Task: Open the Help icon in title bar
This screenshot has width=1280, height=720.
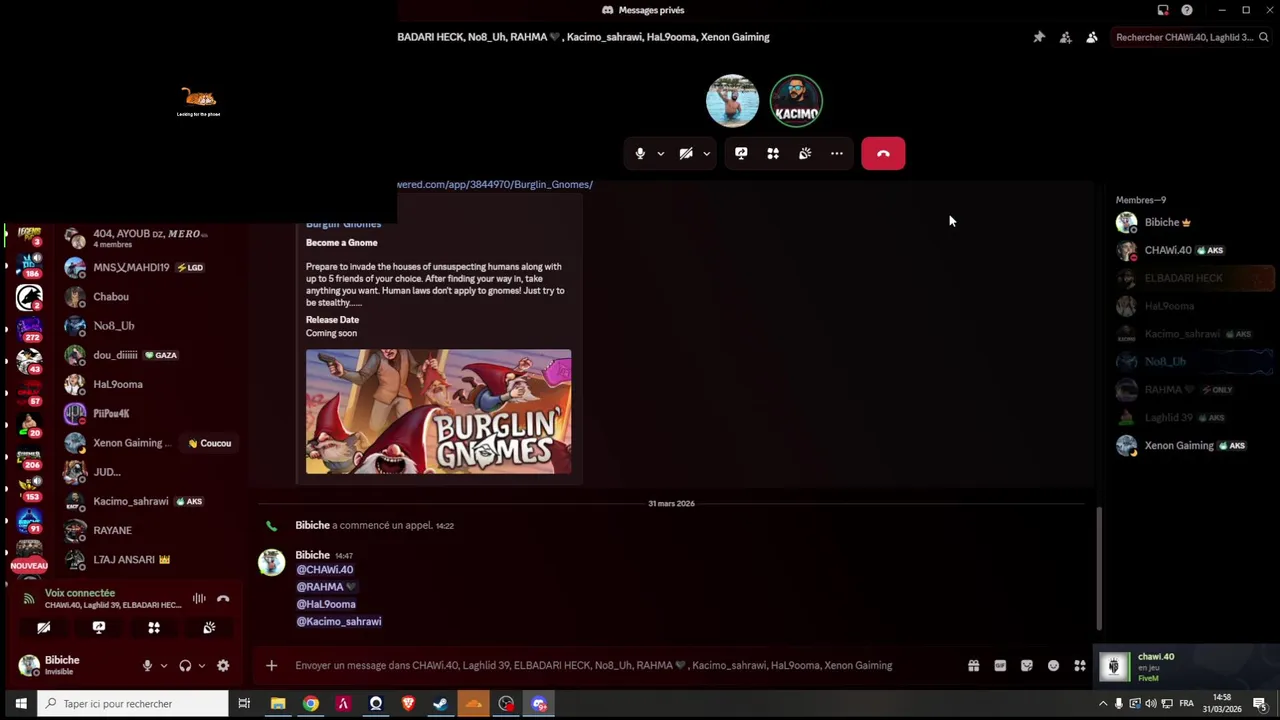Action: pos(1187,10)
